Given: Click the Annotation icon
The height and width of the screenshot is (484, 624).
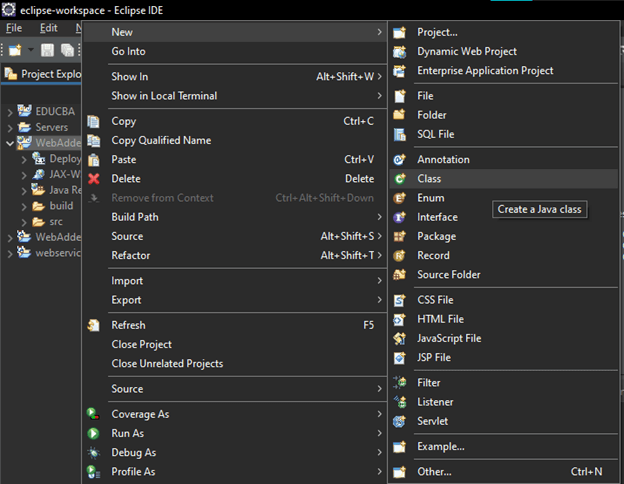Looking at the screenshot, I should click(x=399, y=160).
